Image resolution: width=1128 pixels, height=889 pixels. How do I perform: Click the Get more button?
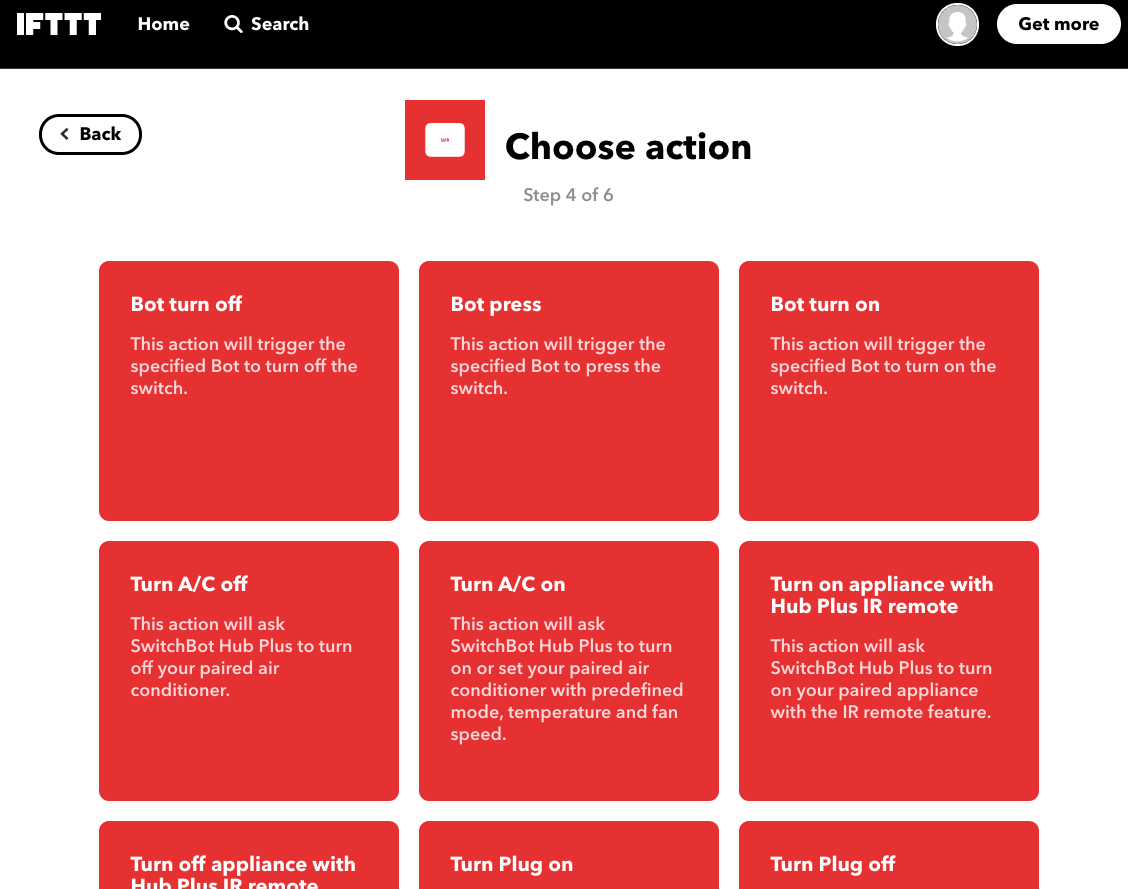1058,24
